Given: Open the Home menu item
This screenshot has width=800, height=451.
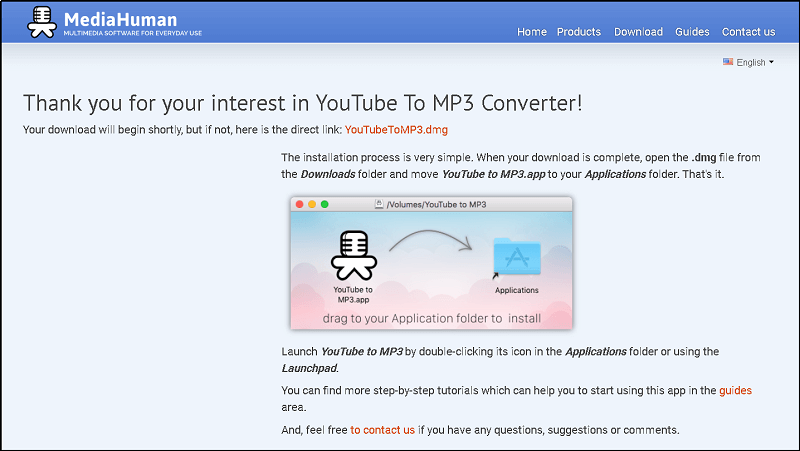Looking at the screenshot, I should click(x=532, y=32).
